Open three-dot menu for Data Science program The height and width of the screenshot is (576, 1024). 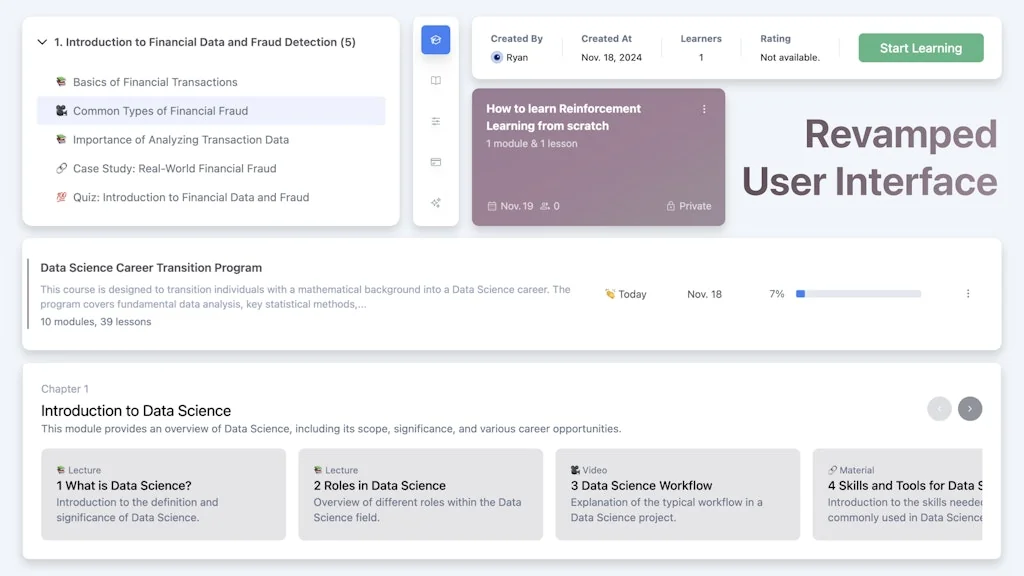coord(967,294)
